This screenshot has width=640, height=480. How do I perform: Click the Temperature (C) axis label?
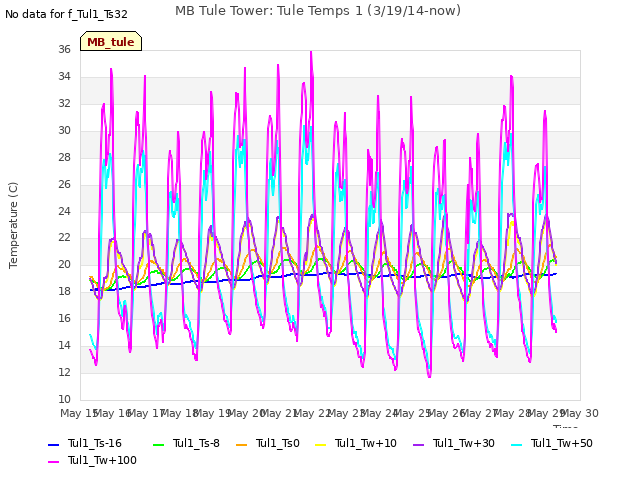point(13,225)
